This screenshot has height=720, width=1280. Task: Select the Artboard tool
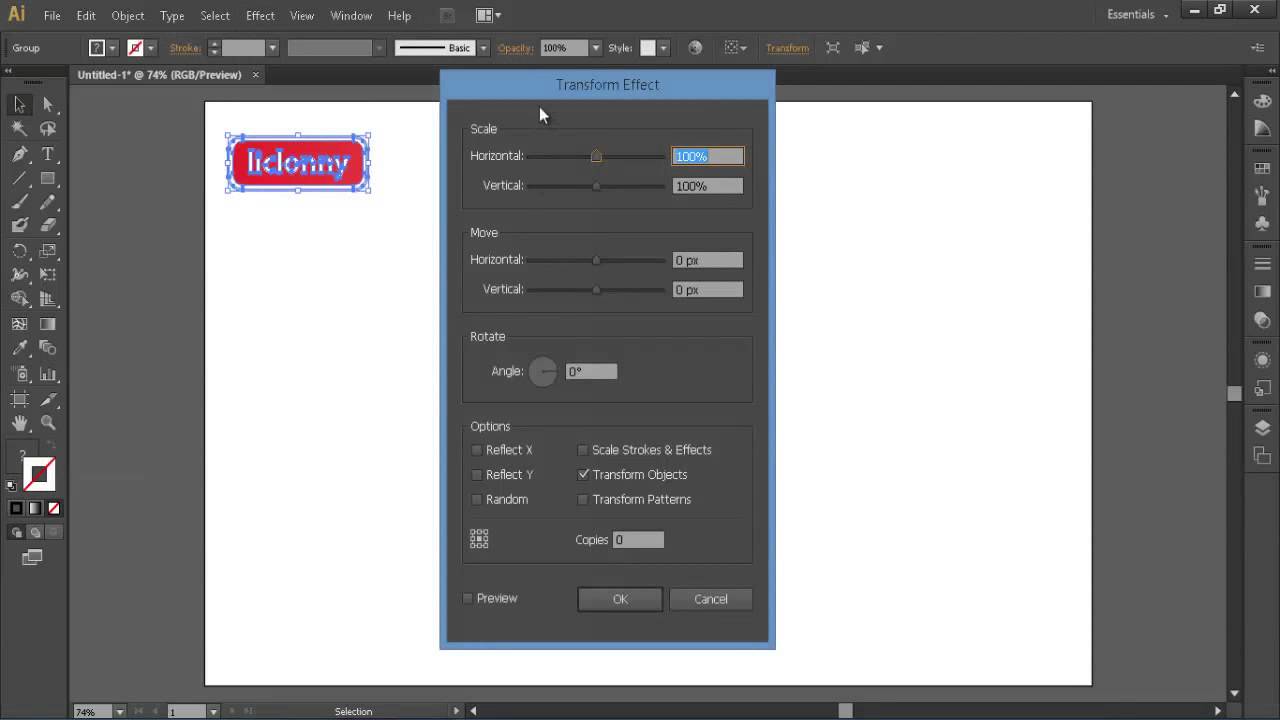click(19, 399)
